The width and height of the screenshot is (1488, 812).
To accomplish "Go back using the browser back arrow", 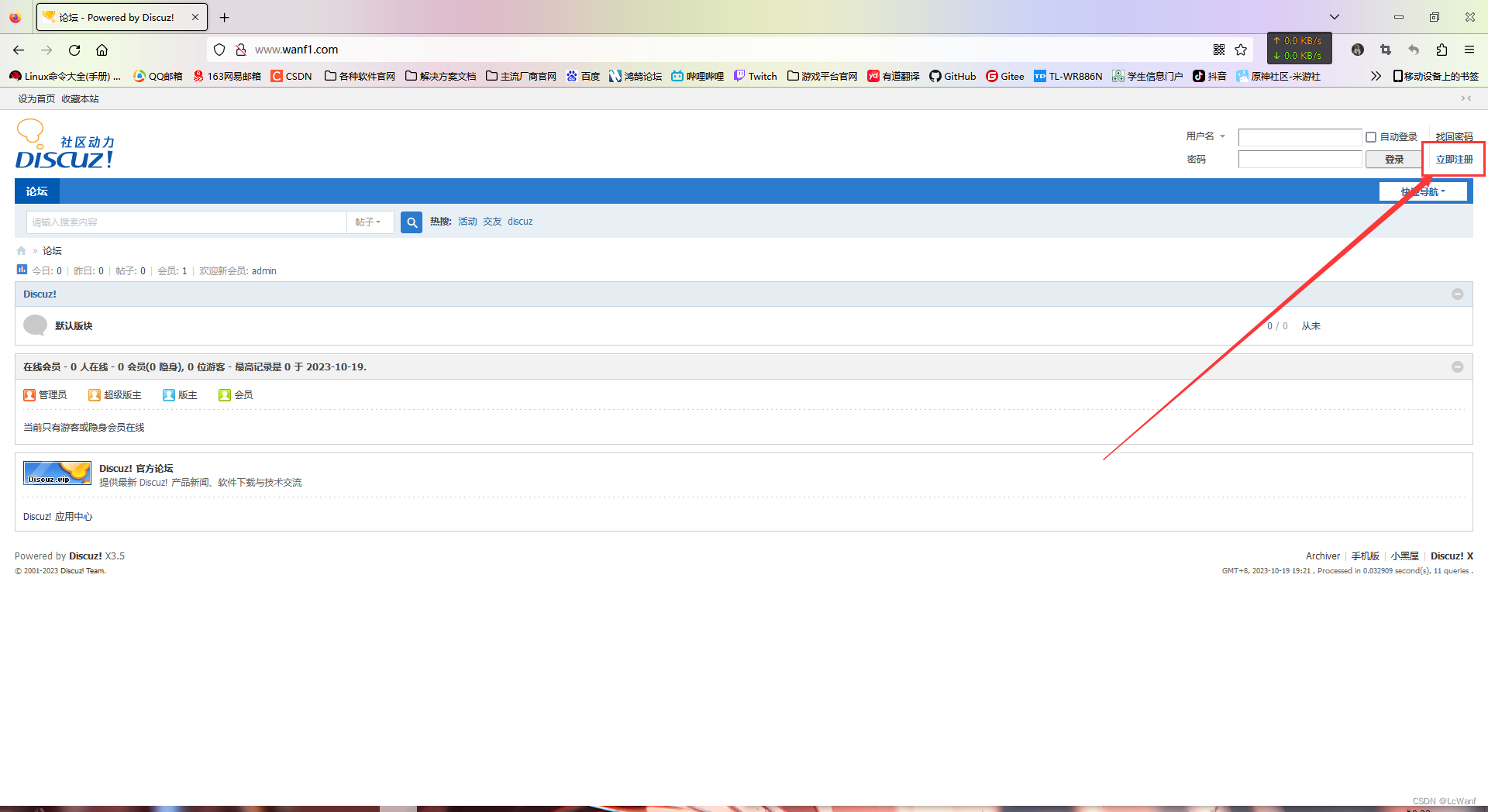I will pyautogui.click(x=19, y=50).
